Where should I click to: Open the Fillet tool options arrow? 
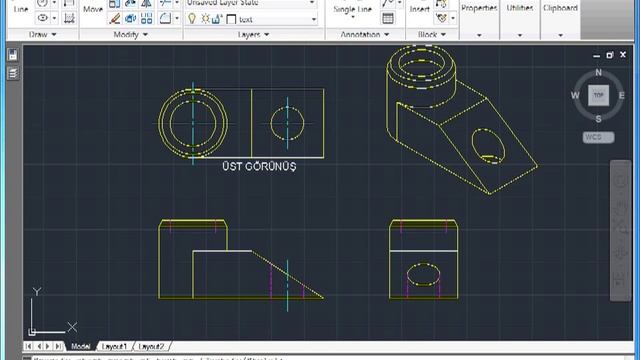(177, 18)
